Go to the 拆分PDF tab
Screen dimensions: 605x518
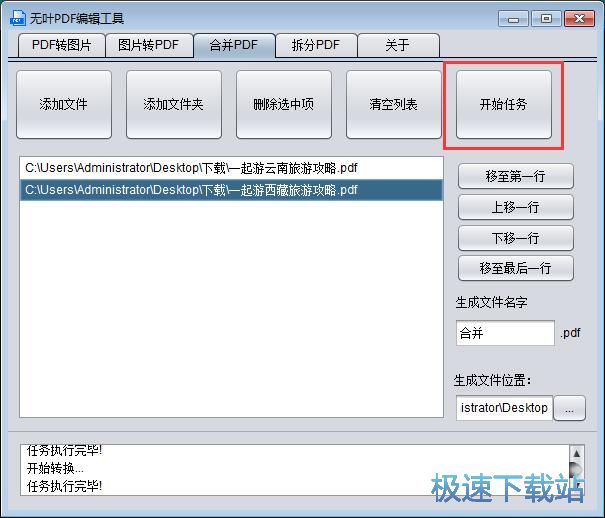tap(316, 46)
